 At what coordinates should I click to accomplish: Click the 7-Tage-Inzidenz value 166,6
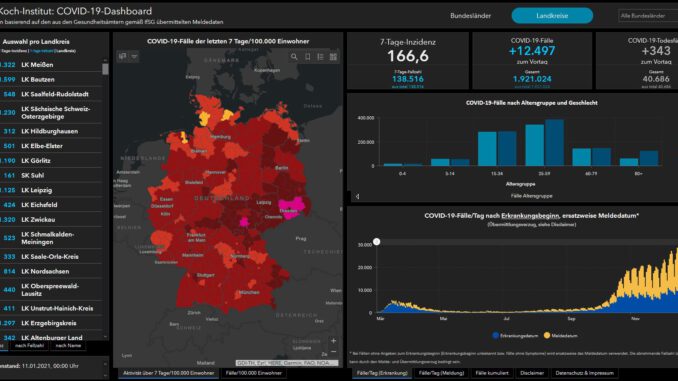point(408,56)
